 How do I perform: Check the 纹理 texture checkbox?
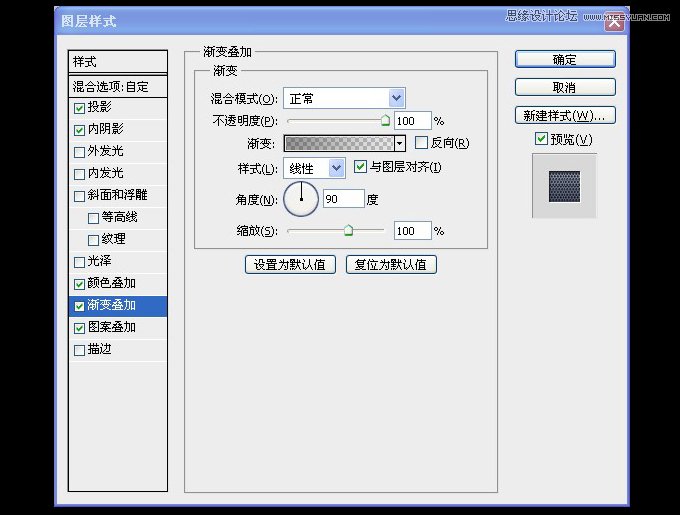[x=93, y=240]
